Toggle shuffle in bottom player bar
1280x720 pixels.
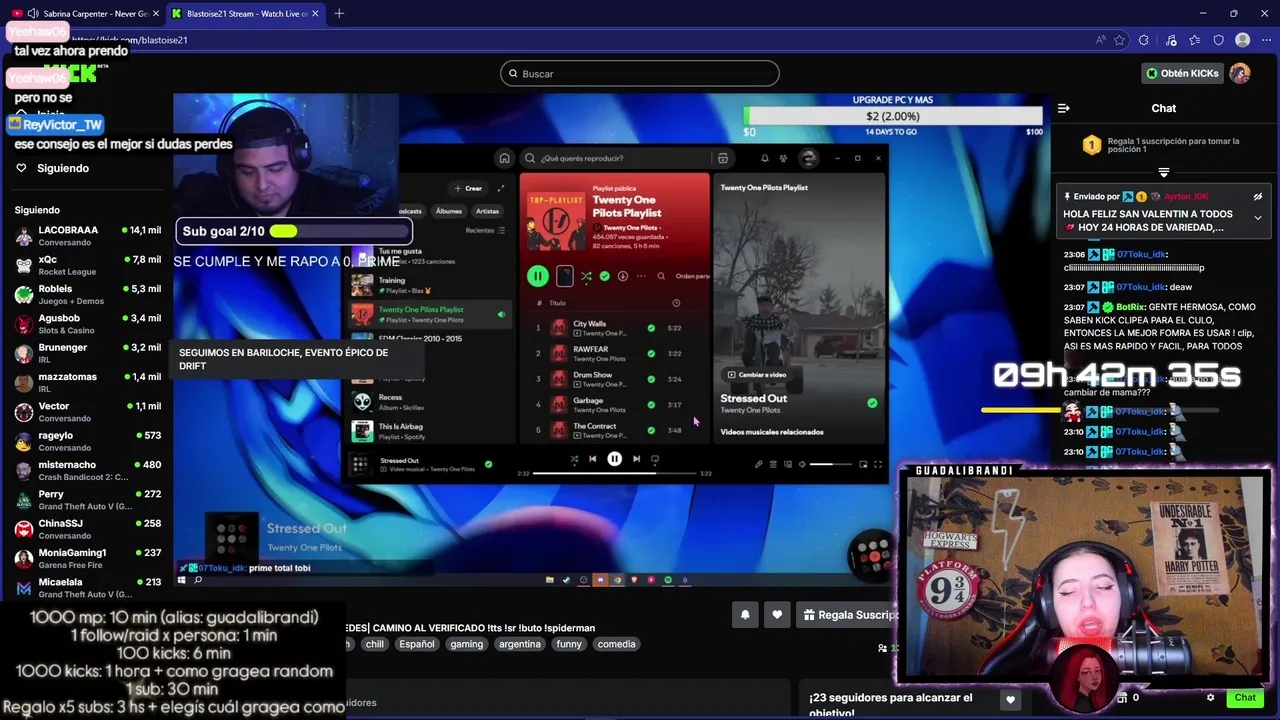tap(574, 459)
